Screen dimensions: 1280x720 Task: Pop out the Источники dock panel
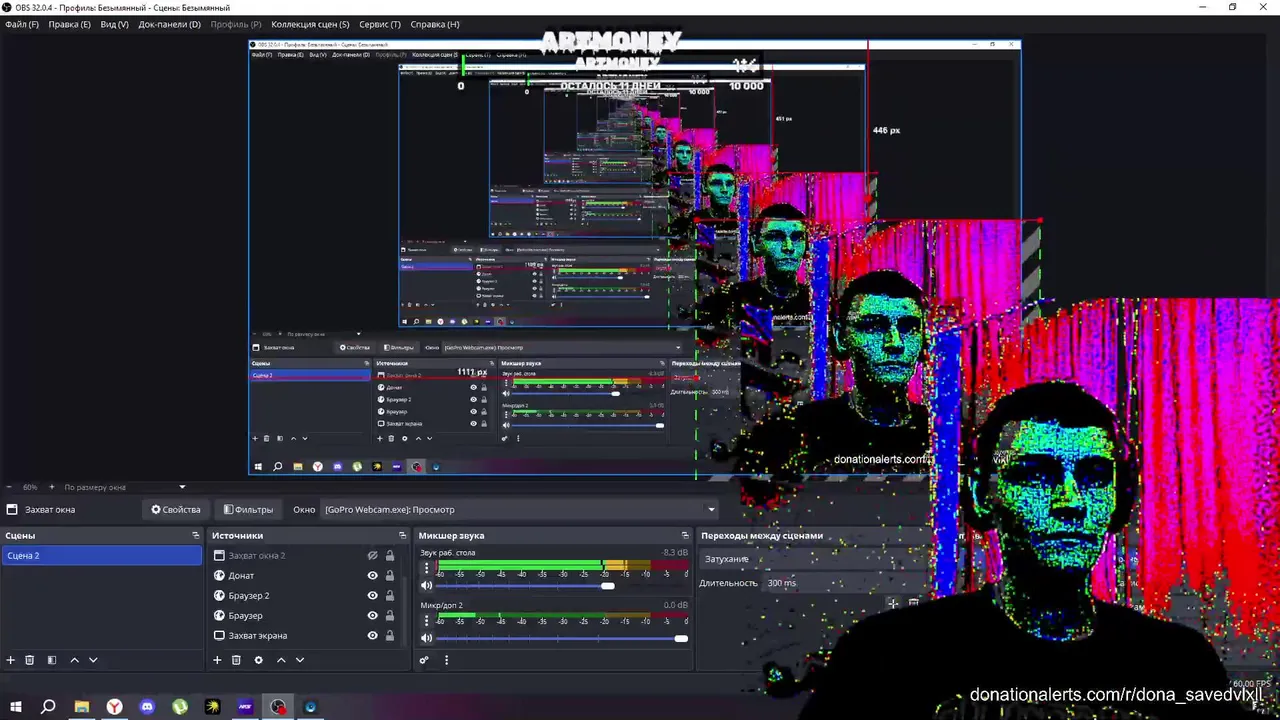403,536
